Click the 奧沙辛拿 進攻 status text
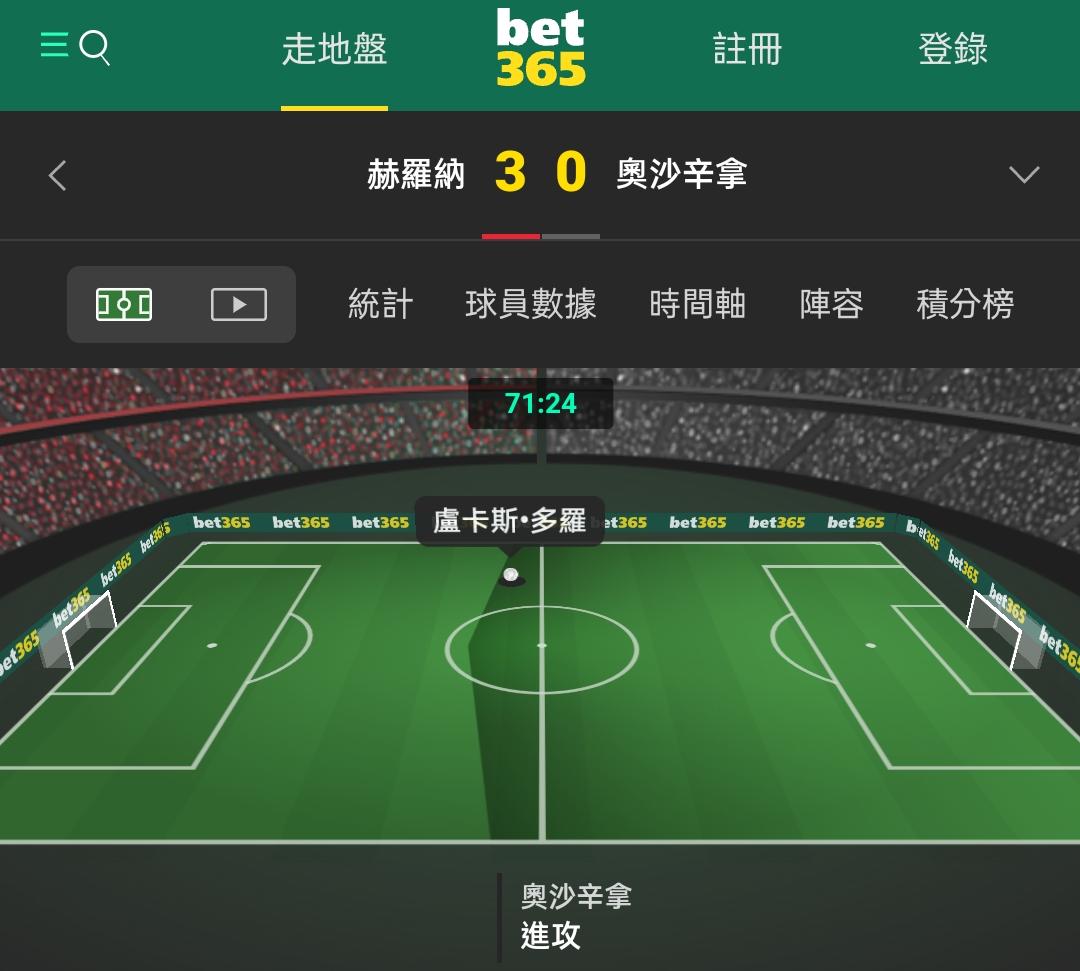The image size is (1080, 971). [x=576, y=917]
